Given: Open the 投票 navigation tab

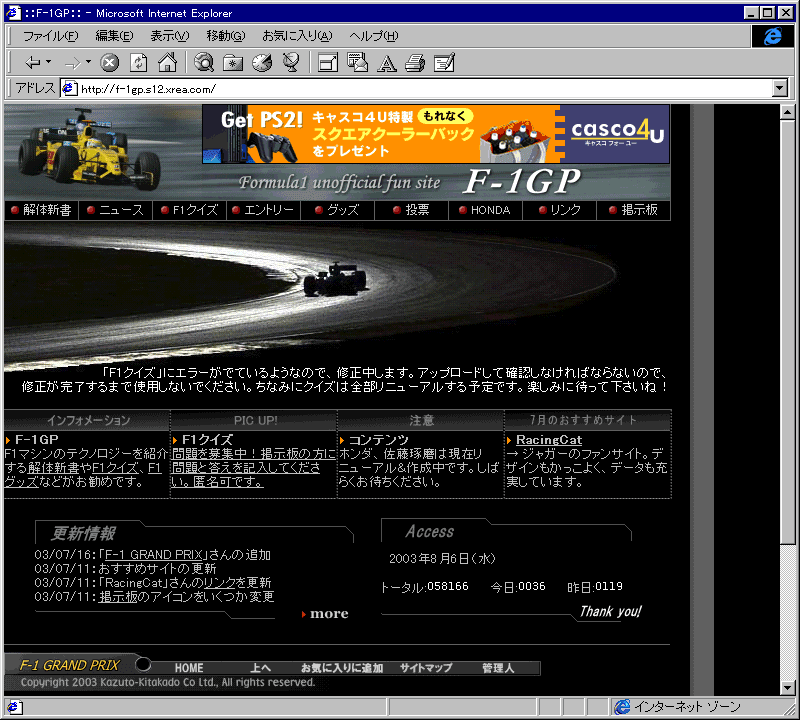Looking at the screenshot, I should pos(411,210).
